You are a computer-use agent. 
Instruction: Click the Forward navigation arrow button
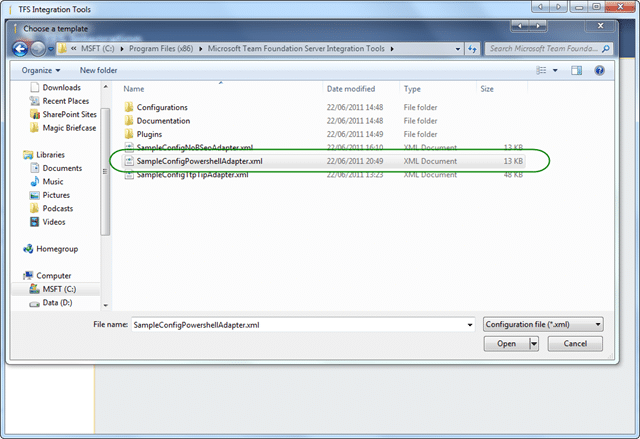(x=38, y=49)
